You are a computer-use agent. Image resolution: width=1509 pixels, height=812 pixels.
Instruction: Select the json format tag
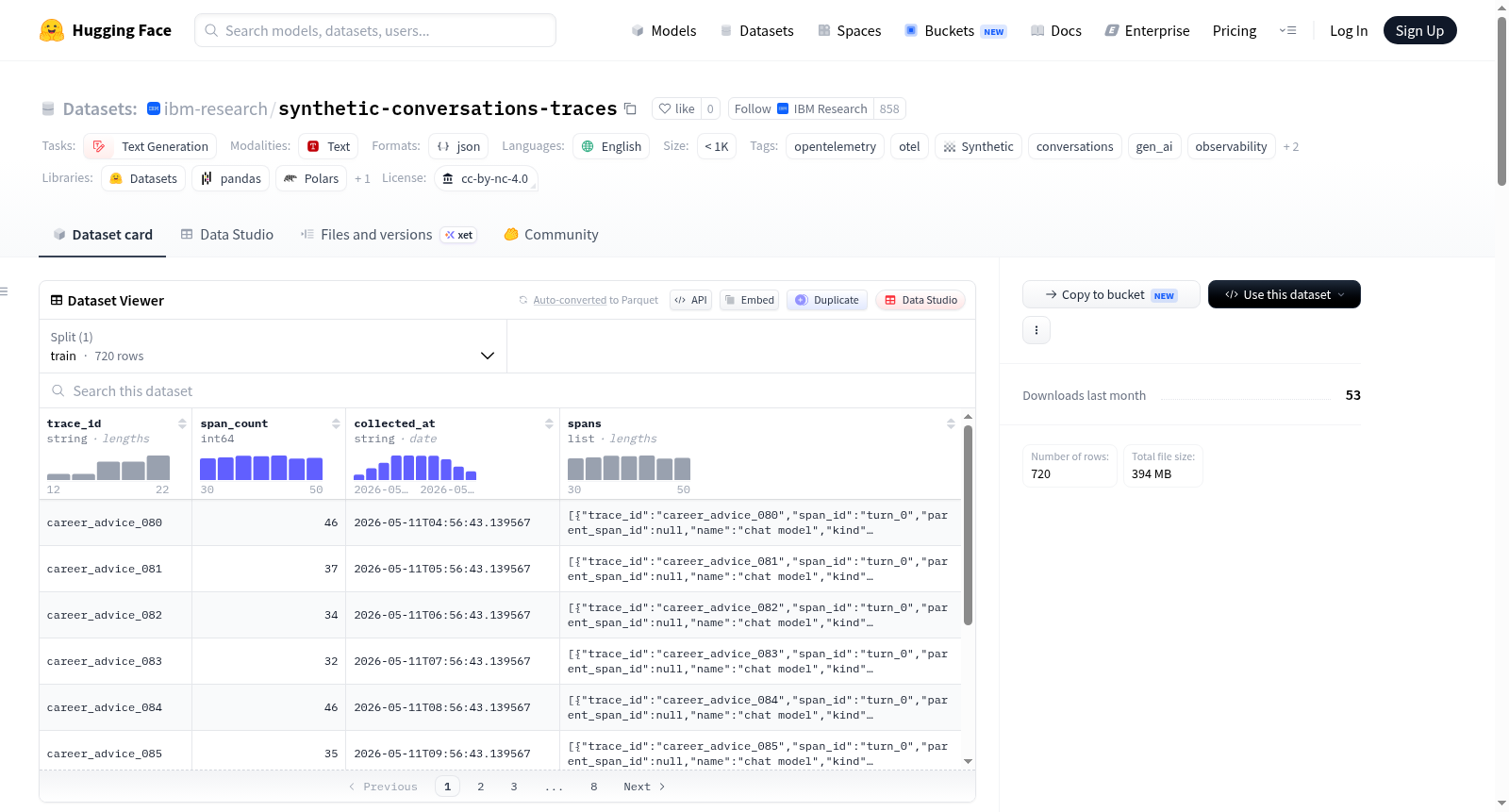pos(458,146)
